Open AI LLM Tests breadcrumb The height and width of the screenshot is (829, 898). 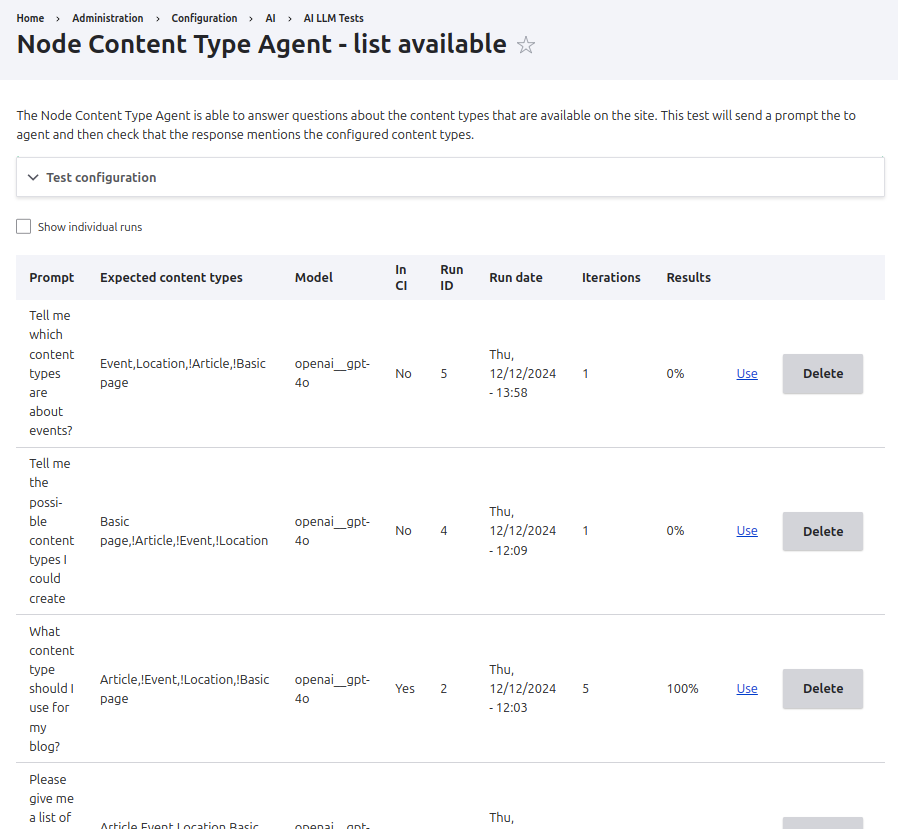click(333, 18)
